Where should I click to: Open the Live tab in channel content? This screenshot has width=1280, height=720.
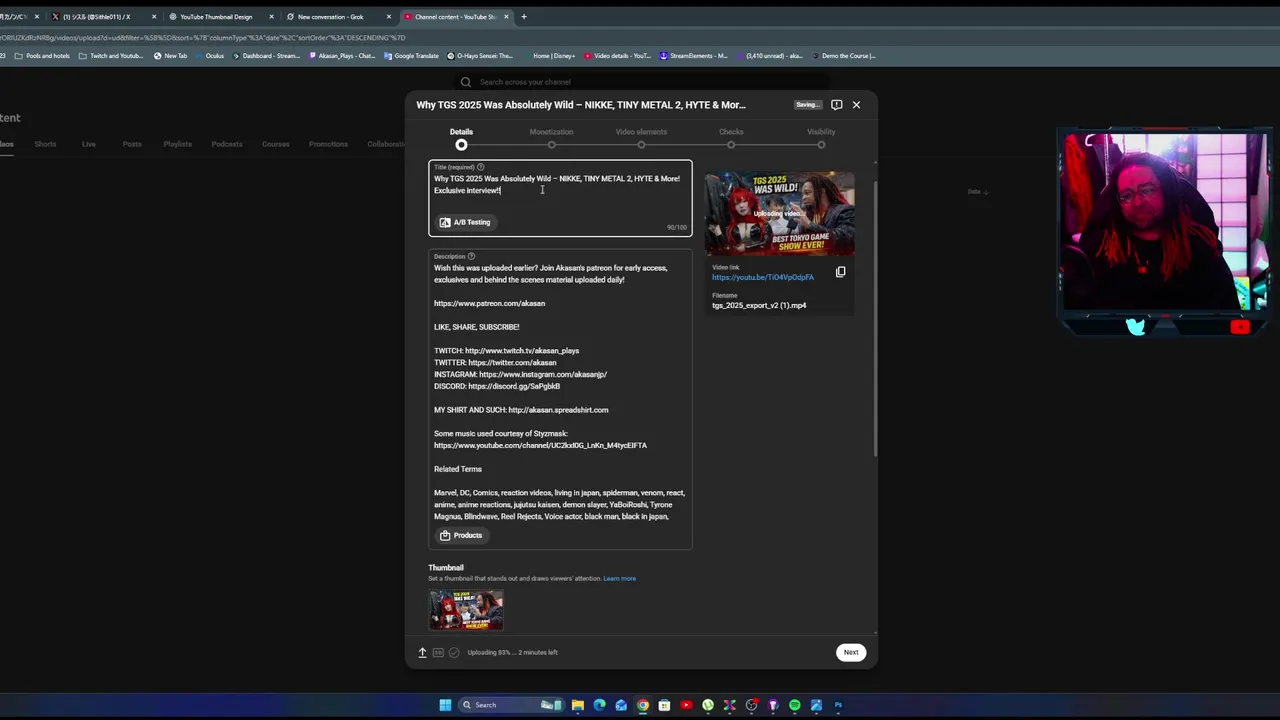coord(89,144)
